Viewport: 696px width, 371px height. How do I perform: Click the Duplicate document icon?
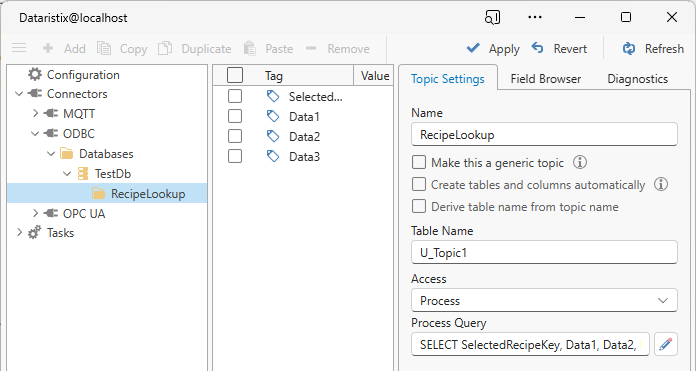pos(165,48)
